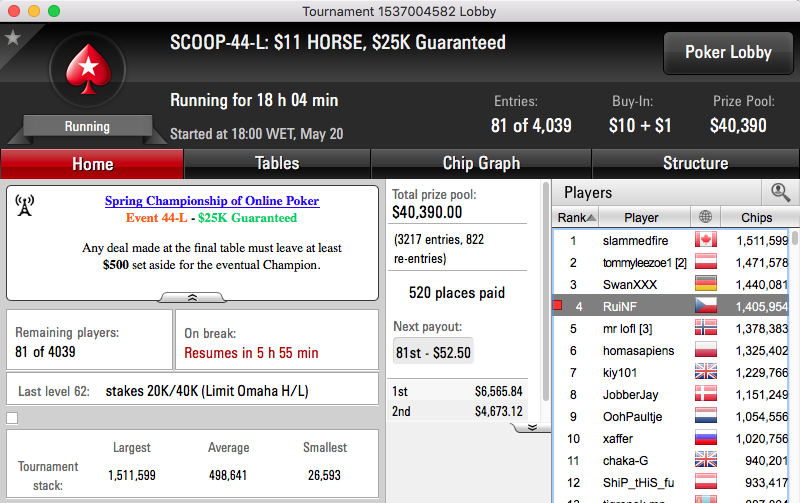Sort by the Chips column header
This screenshot has height=503, width=800.
(759, 217)
